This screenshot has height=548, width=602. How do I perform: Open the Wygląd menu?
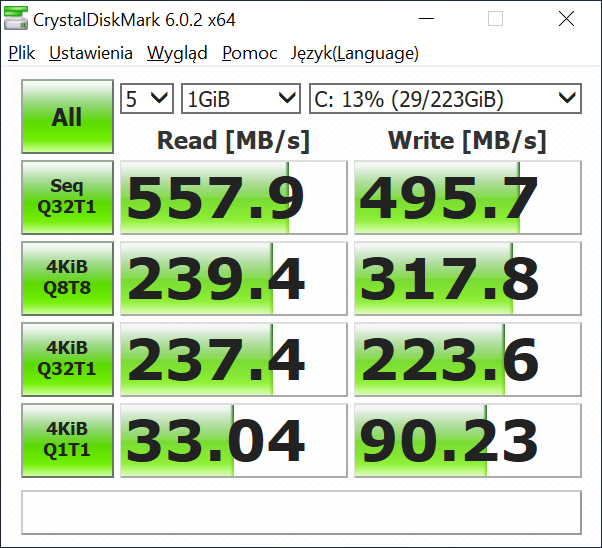[x=177, y=54]
